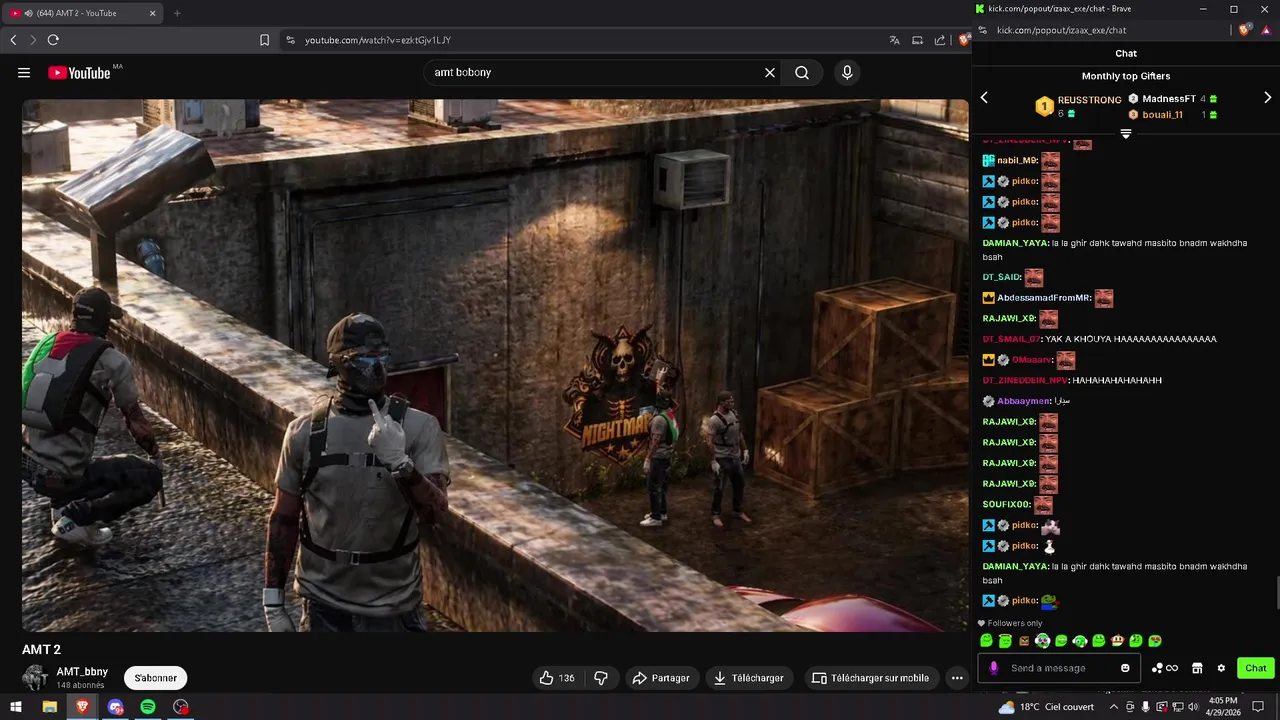Like the AMT 2 video
This screenshot has width=1280, height=720.
click(x=557, y=678)
